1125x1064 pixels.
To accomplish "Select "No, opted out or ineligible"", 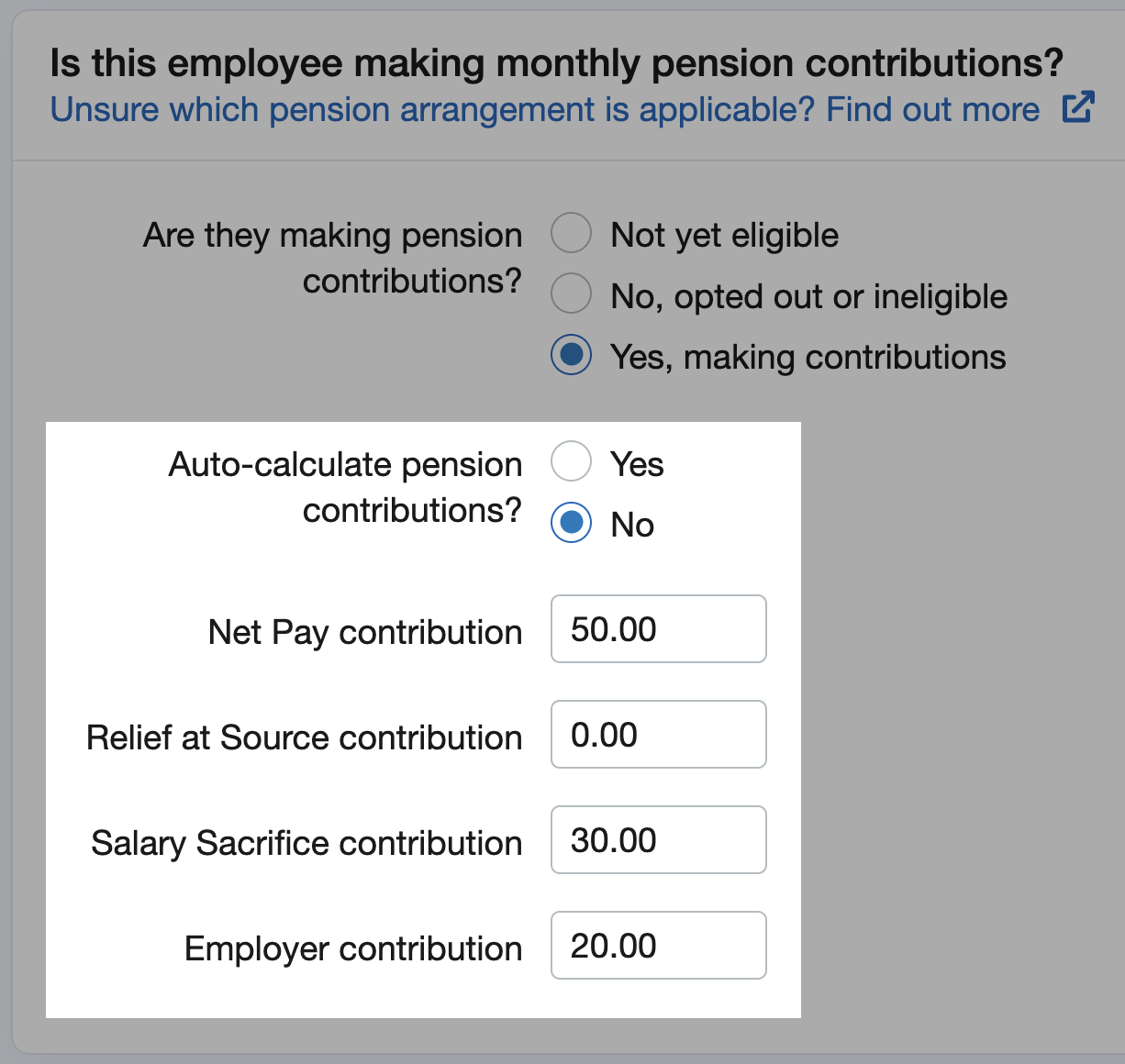I will [571, 294].
